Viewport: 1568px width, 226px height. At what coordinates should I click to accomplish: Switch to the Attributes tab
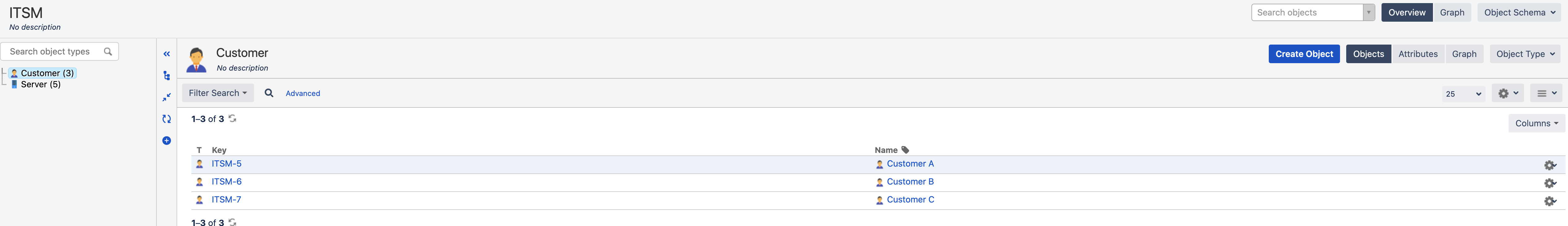(x=1418, y=54)
